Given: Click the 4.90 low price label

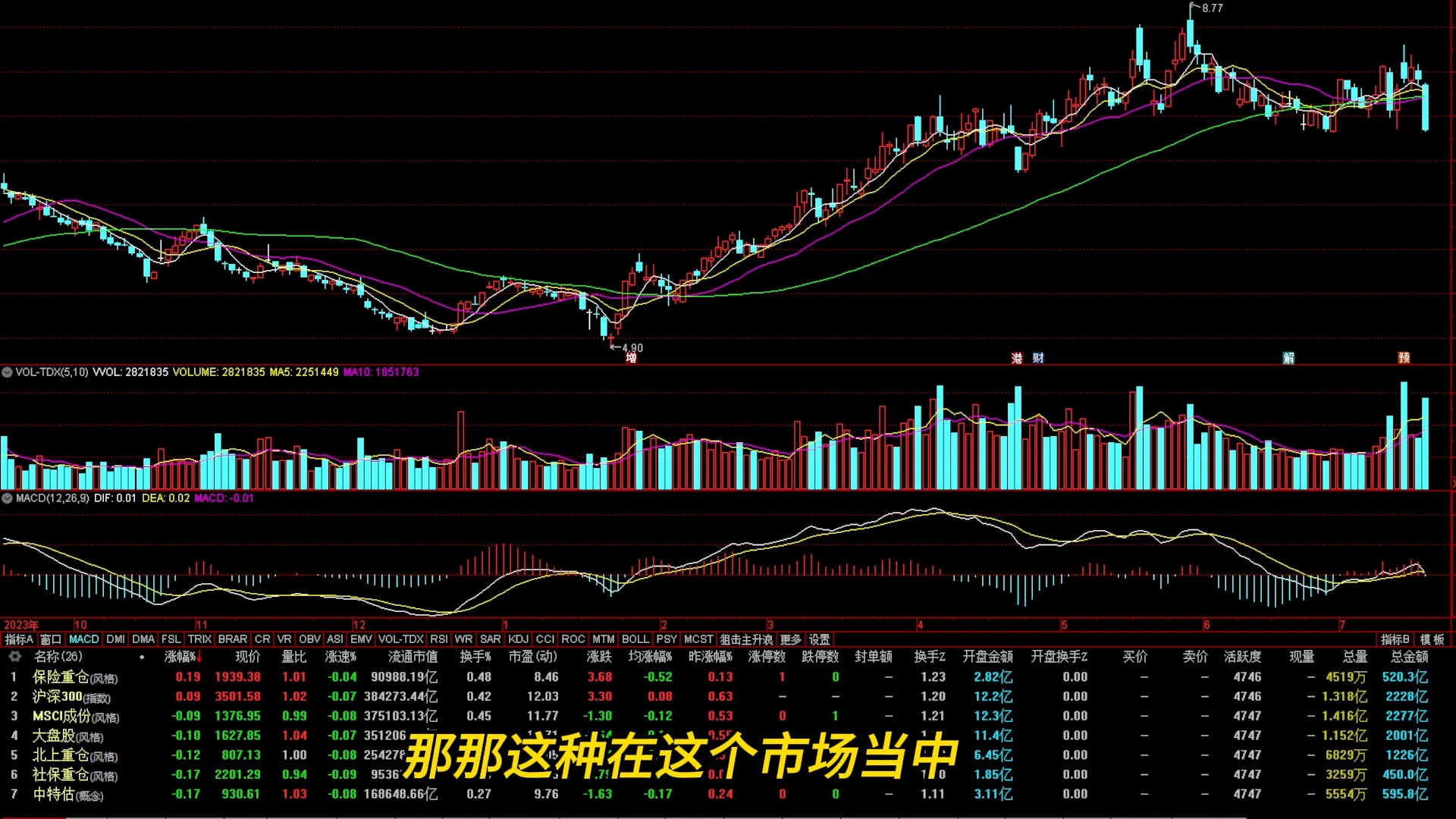Looking at the screenshot, I should [632, 348].
